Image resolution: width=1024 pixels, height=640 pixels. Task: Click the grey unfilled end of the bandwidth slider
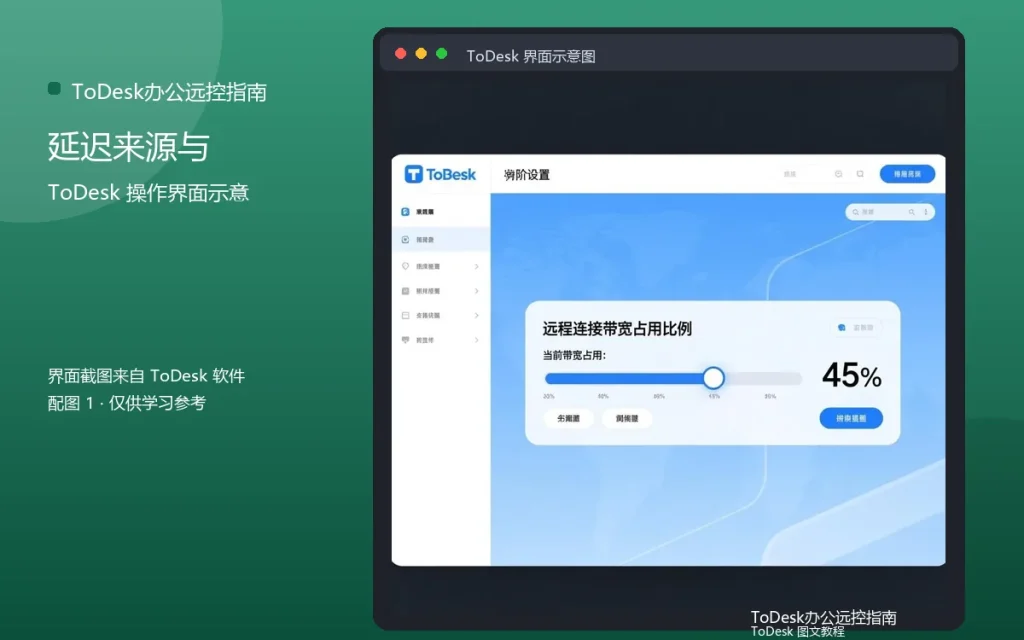tap(763, 378)
